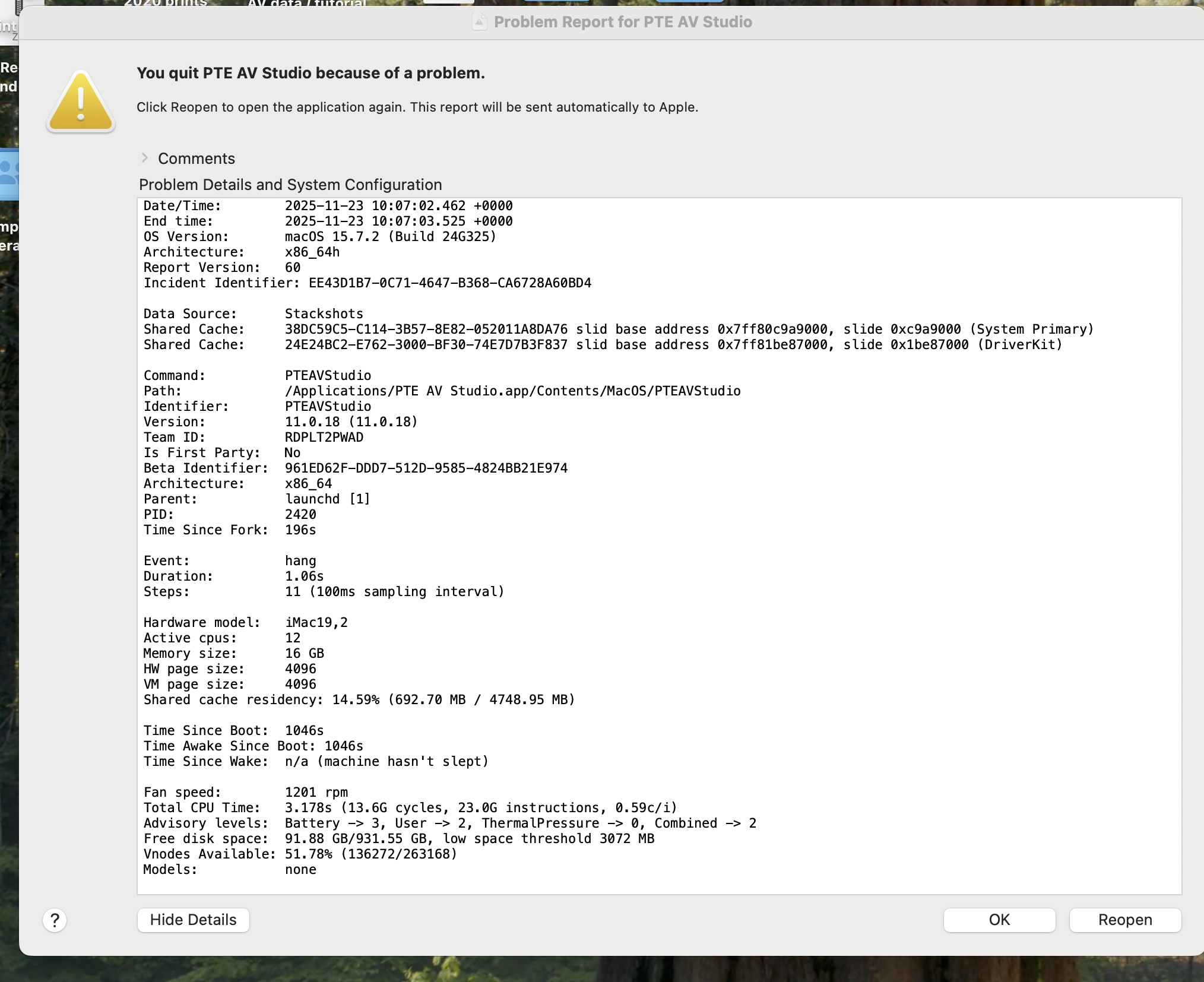Reopen PTE AV Studio via Reopen button

point(1124,920)
